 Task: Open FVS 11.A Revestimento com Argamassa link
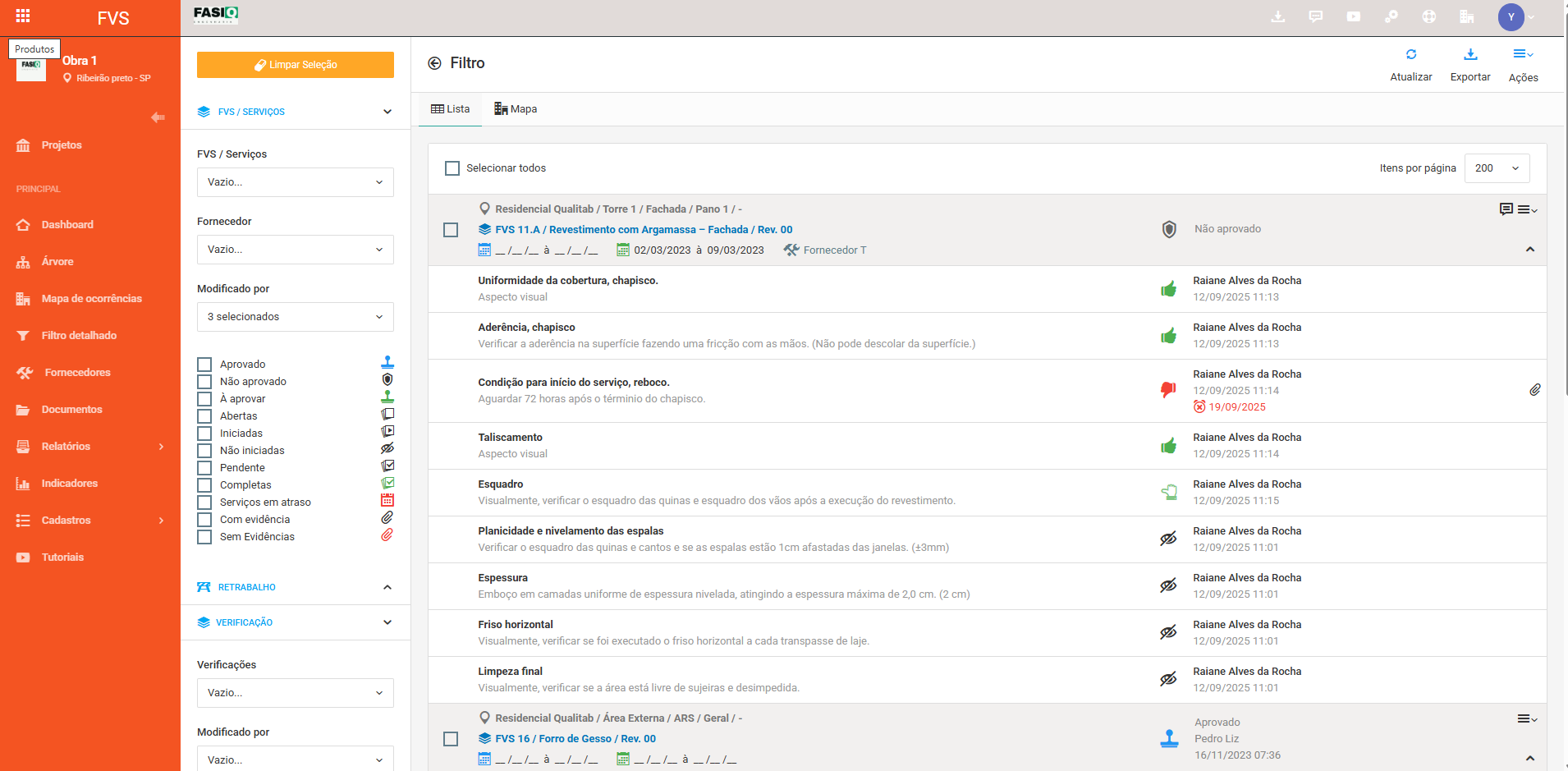(x=644, y=230)
